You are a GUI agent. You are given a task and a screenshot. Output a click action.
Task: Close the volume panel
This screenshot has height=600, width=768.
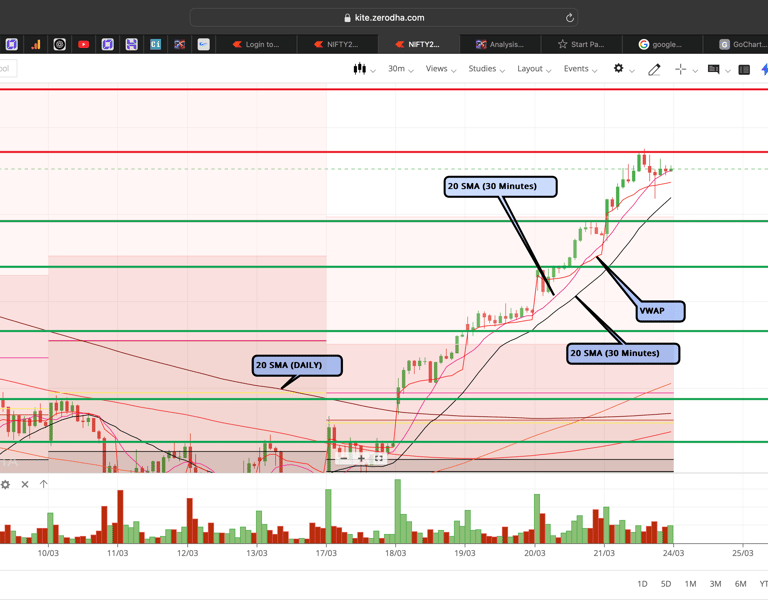(x=25, y=484)
